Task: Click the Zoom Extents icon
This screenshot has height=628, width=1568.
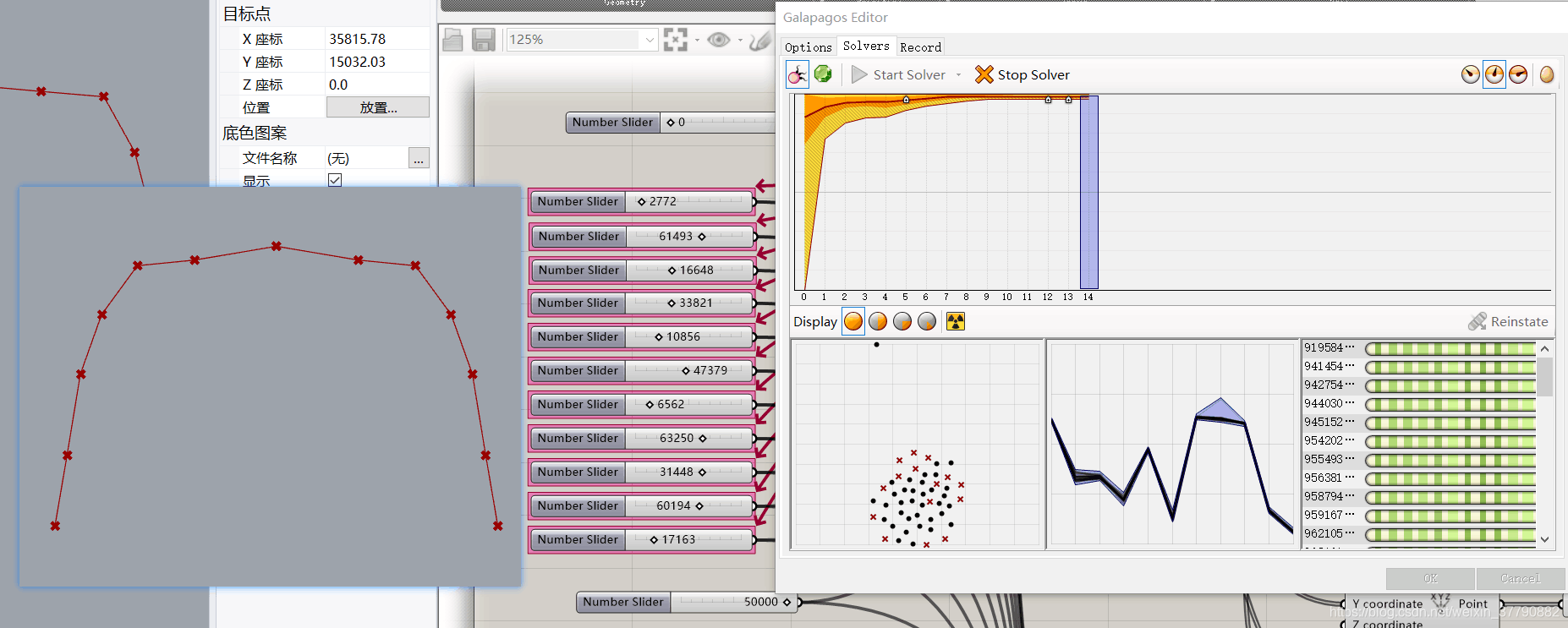Action: click(675, 40)
